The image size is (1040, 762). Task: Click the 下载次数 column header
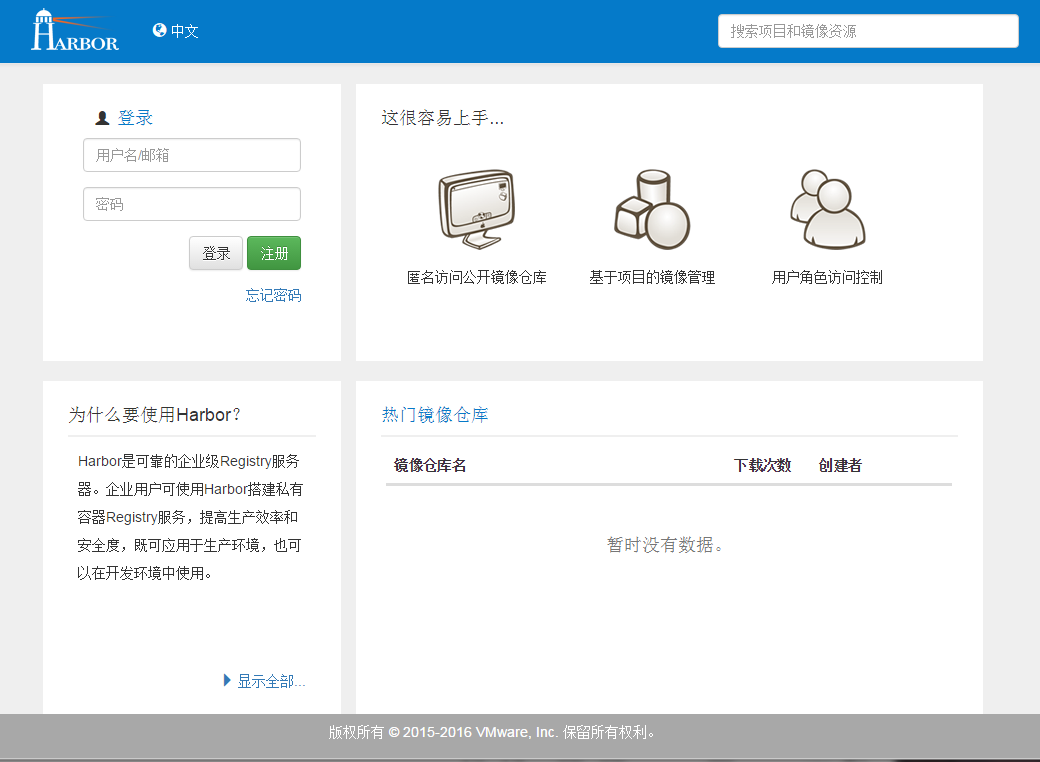coord(763,466)
